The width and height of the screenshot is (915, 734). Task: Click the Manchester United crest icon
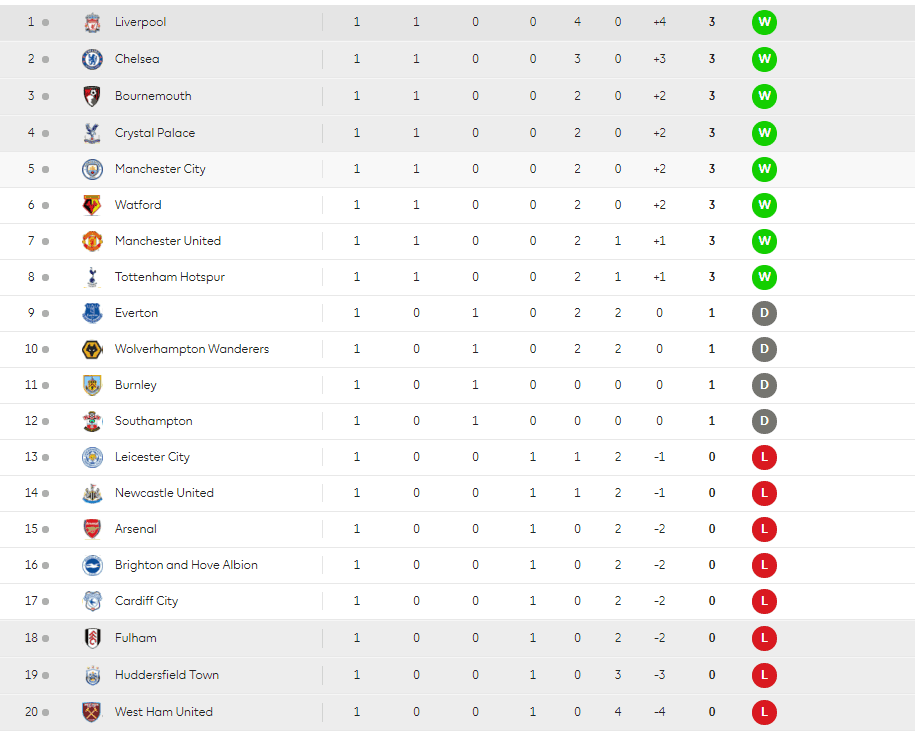pyautogui.click(x=92, y=241)
